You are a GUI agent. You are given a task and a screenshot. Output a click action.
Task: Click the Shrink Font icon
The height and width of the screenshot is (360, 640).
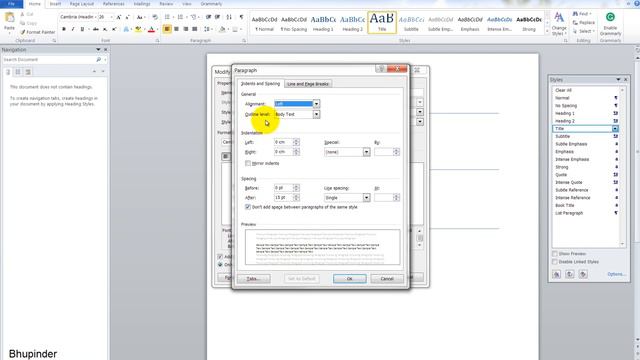tap(127, 17)
